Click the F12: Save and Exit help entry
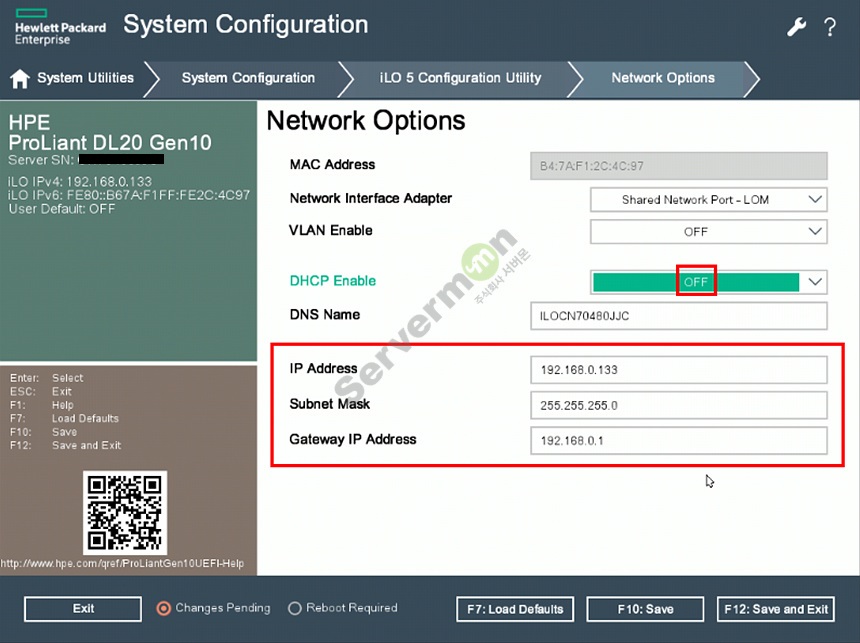 pos(66,445)
